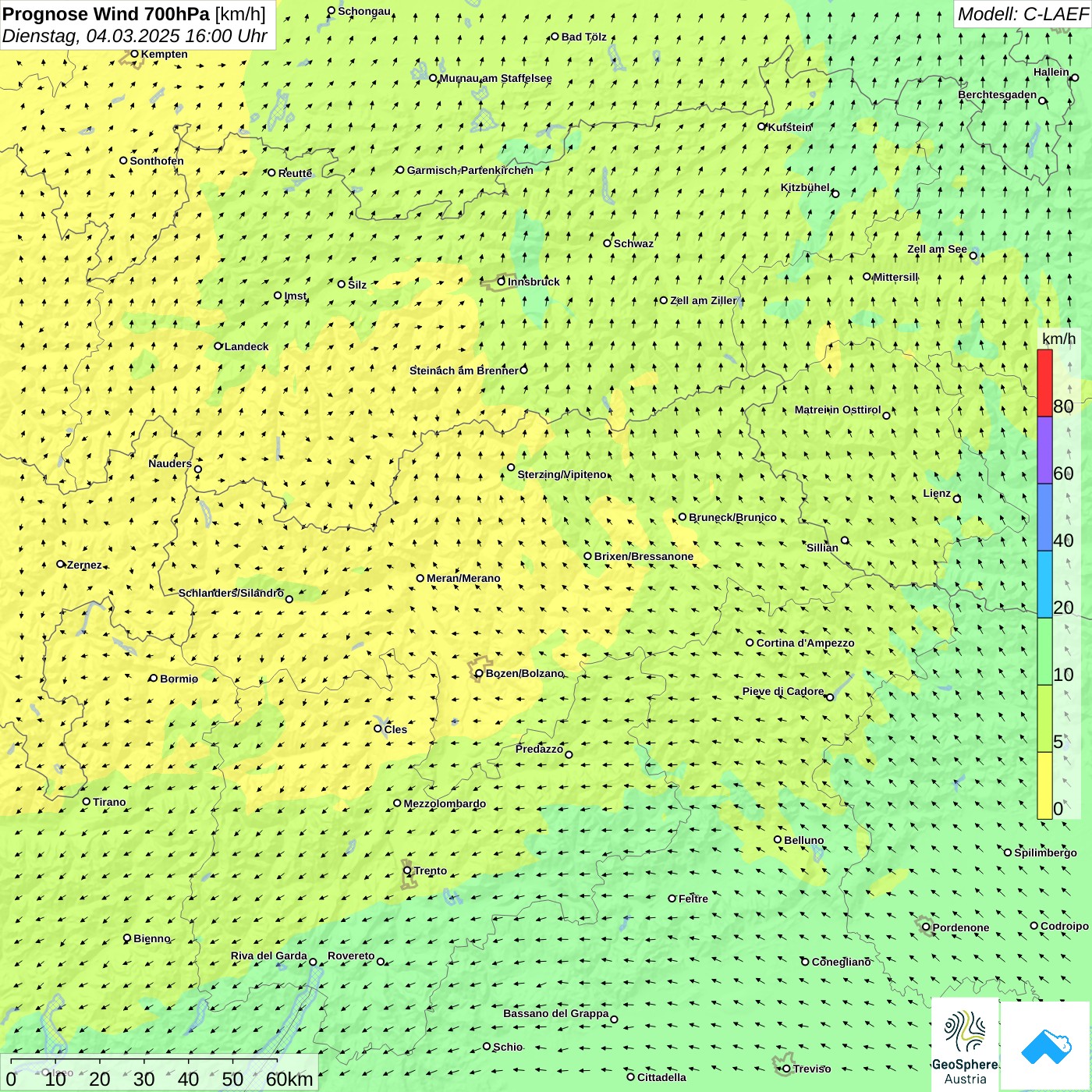
Task: Click the Zell am See marker
Action: point(973,256)
